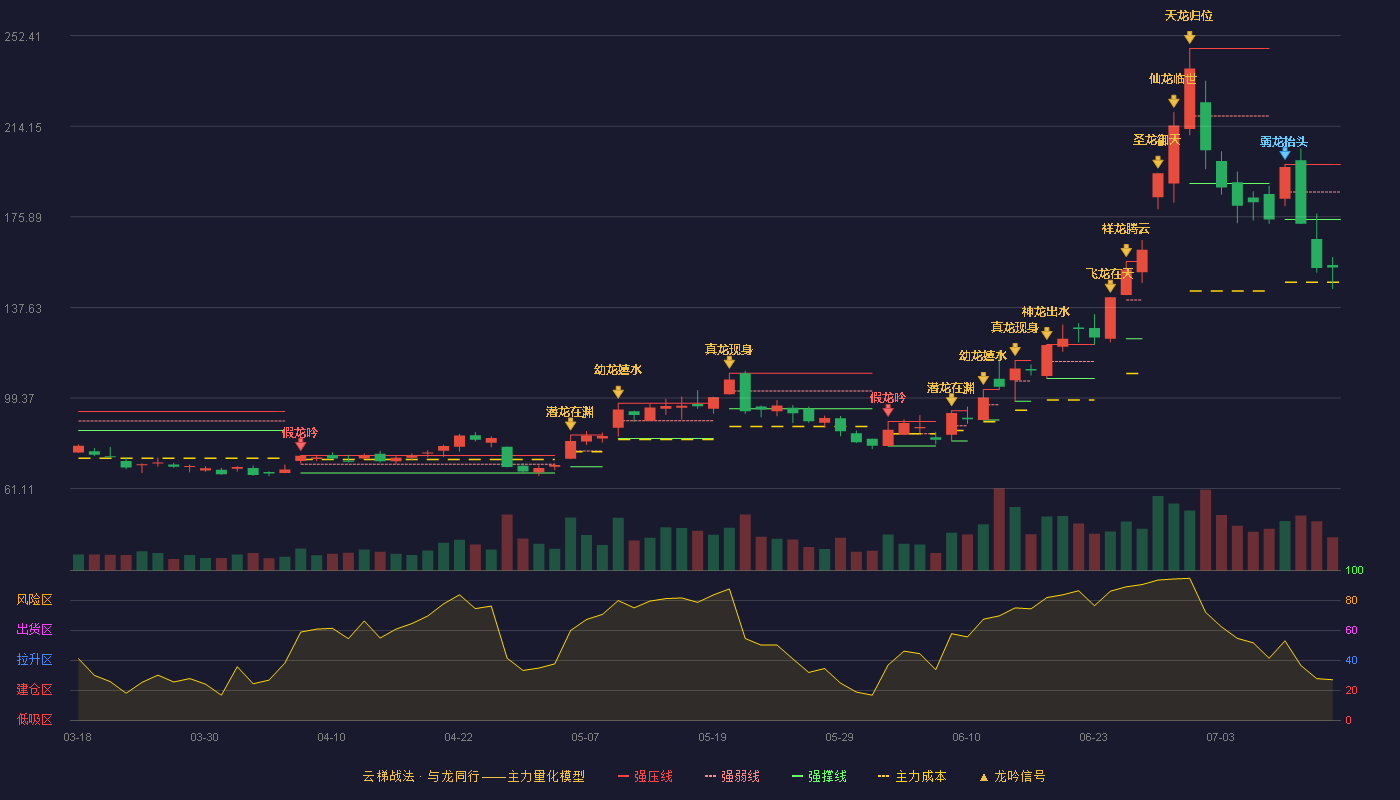Click the 低吸区 zone label
The width and height of the screenshot is (1400, 800).
35,720
